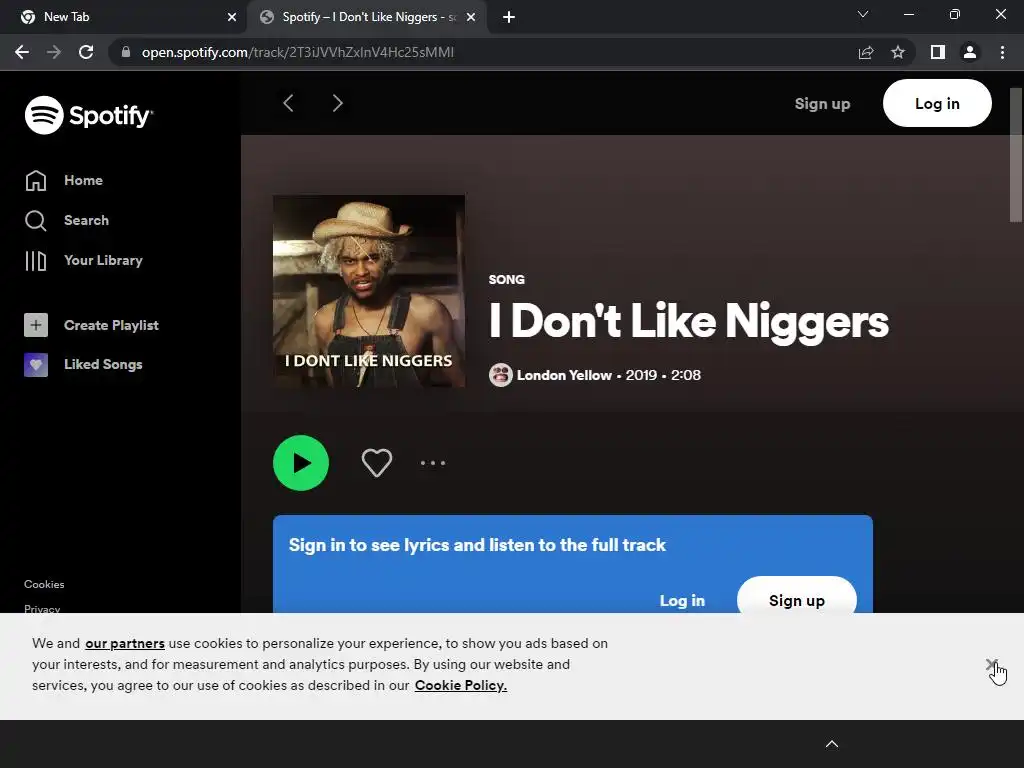Click Log in inside the blue lyrics banner
The width and height of the screenshot is (1024, 768).
pyautogui.click(x=682, y=600)
